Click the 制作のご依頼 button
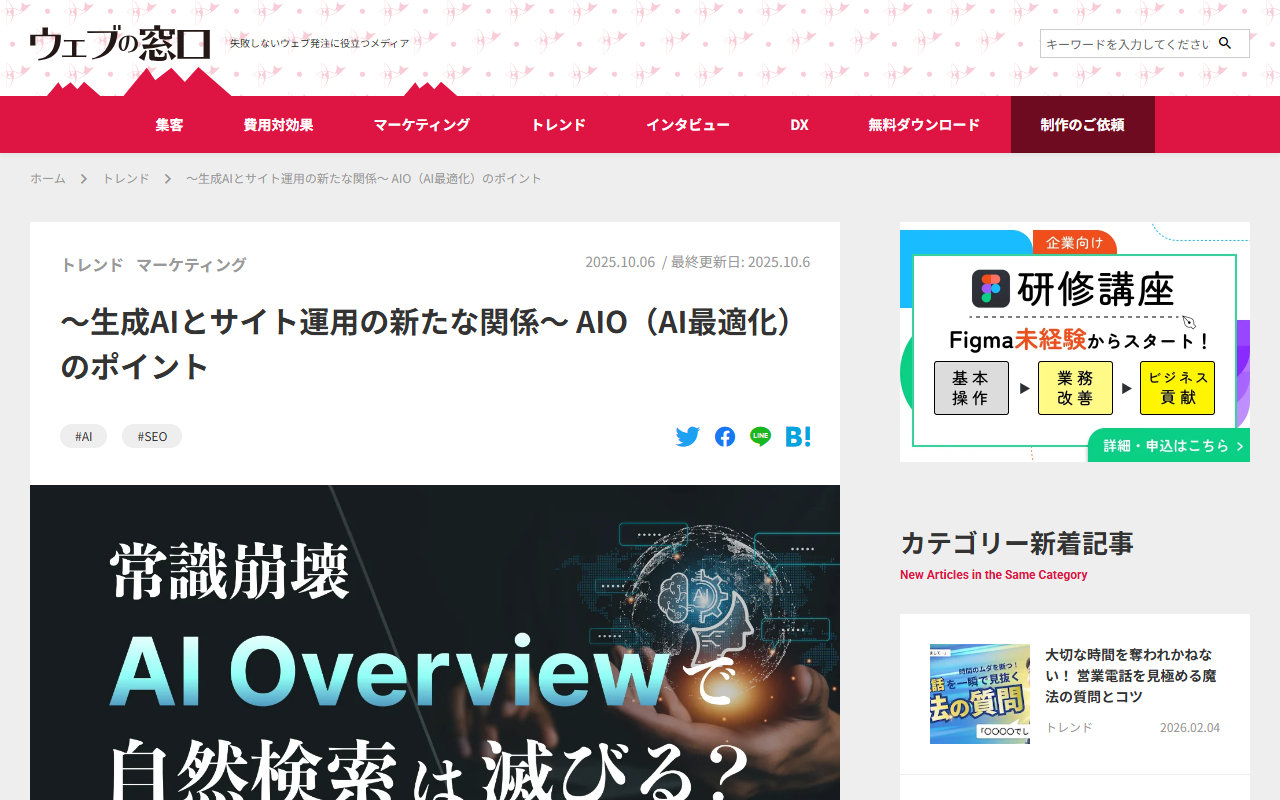 [1083, 125]
